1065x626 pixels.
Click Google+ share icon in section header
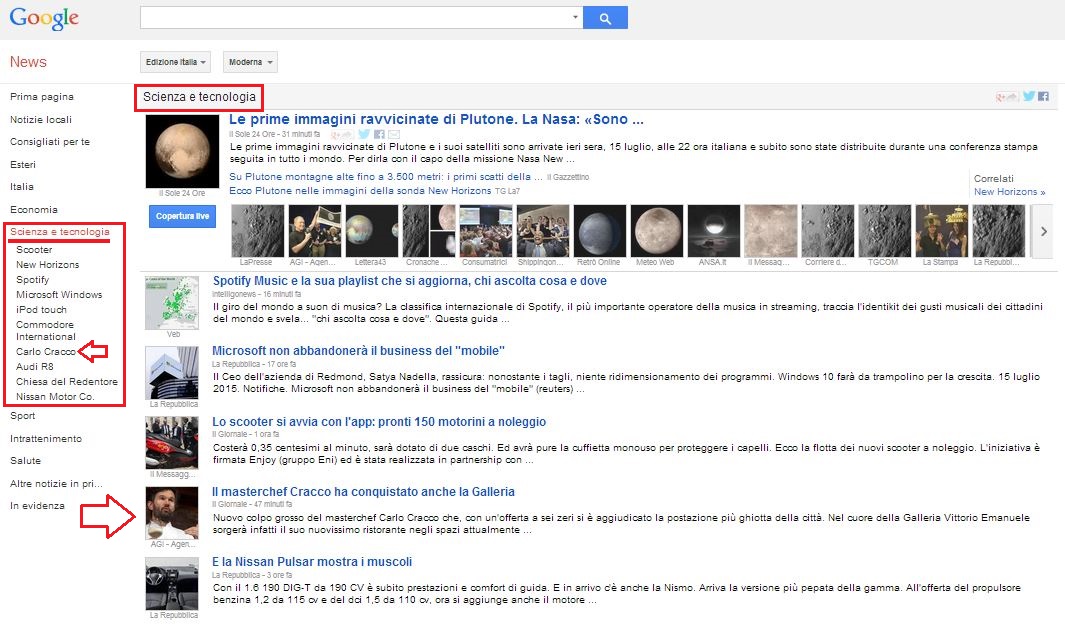click(1006, 97)
